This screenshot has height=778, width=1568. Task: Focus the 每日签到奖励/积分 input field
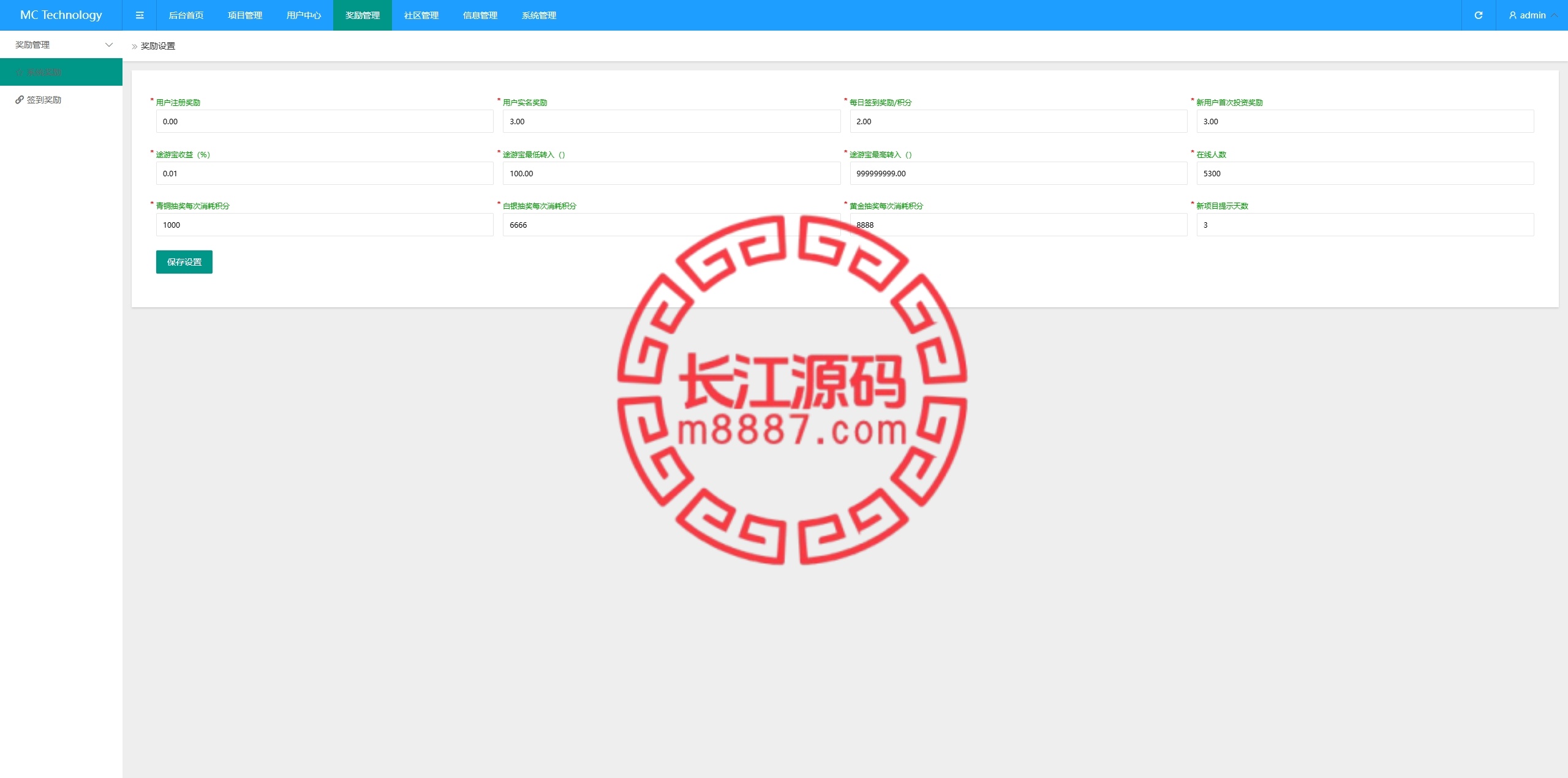coord(1019,121)
